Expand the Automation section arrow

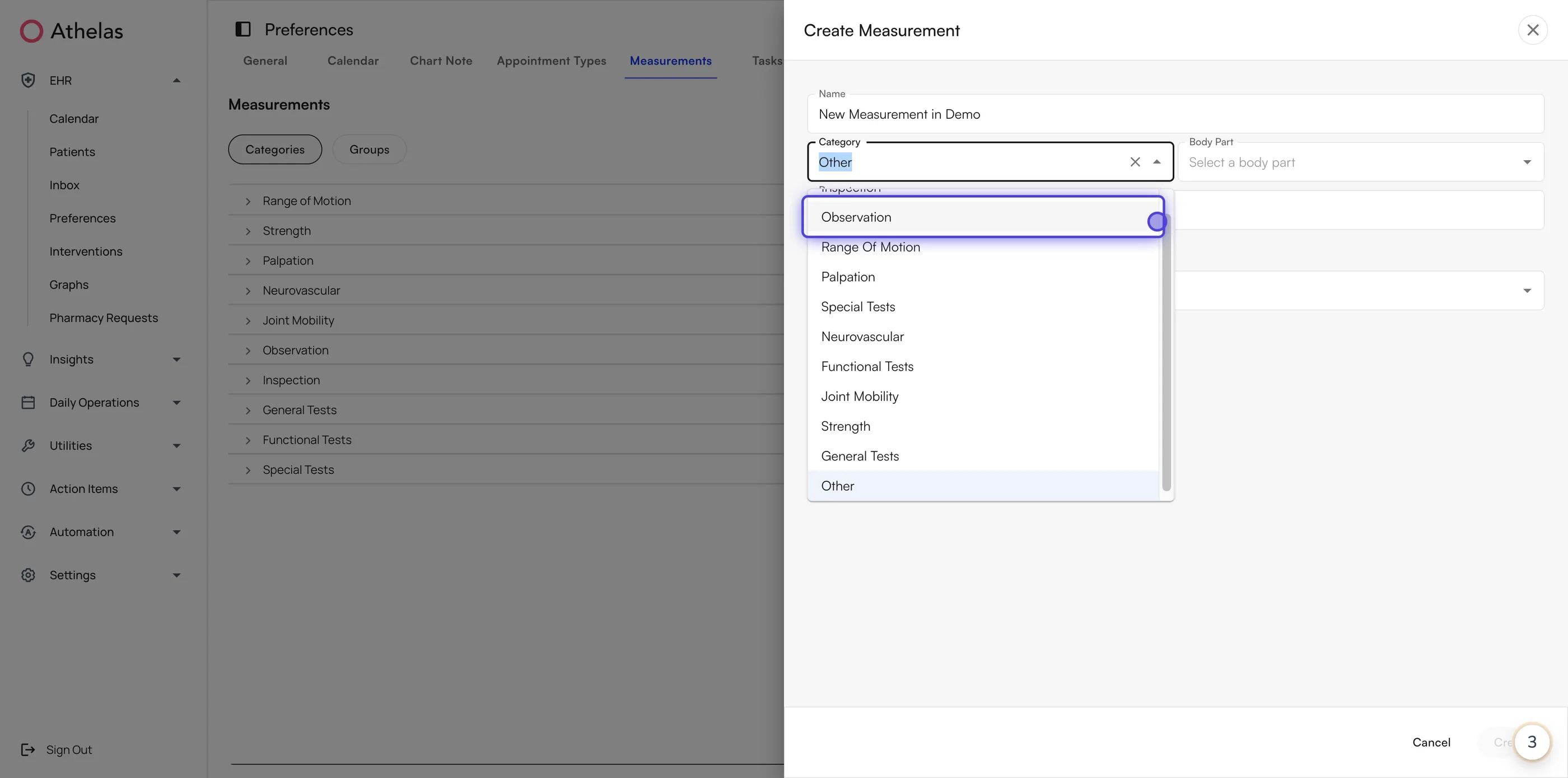pos(176,532)
